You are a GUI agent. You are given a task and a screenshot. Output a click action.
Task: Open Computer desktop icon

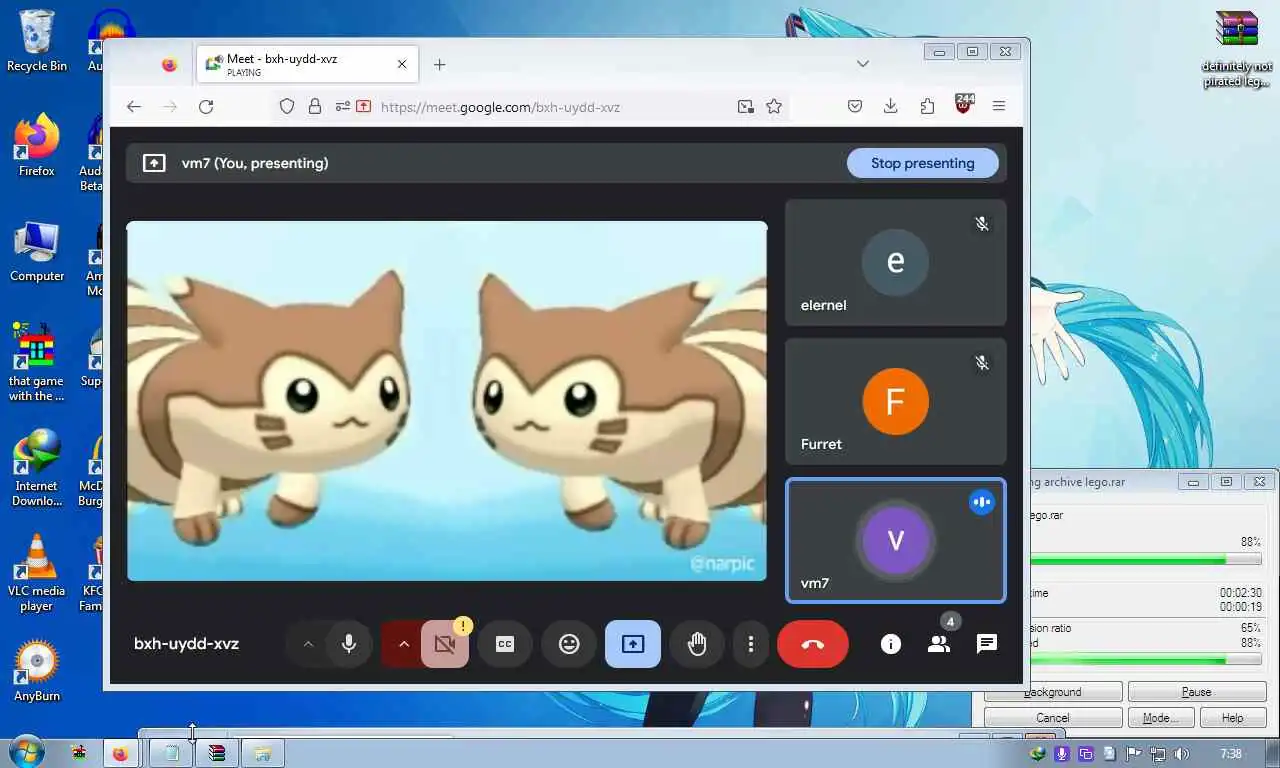tap(37, 251)
